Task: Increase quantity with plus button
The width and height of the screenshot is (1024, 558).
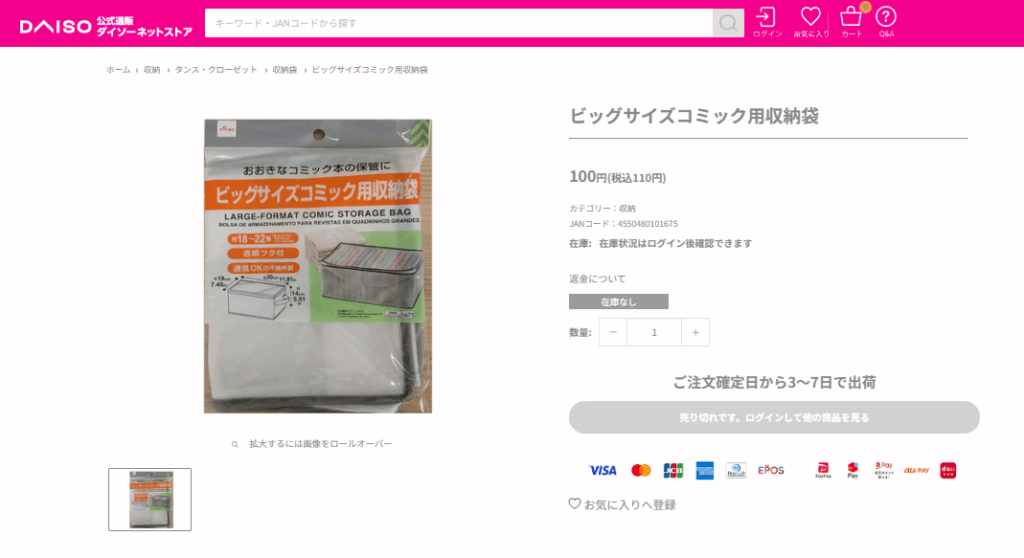Action: tap(696, 333)
